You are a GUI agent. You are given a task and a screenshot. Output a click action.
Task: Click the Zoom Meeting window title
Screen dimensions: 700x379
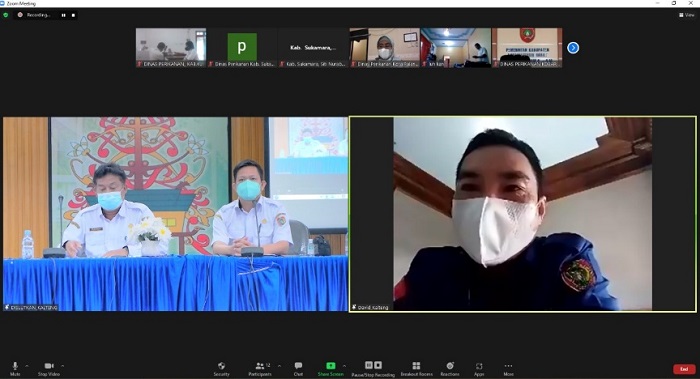coord(21,3)
